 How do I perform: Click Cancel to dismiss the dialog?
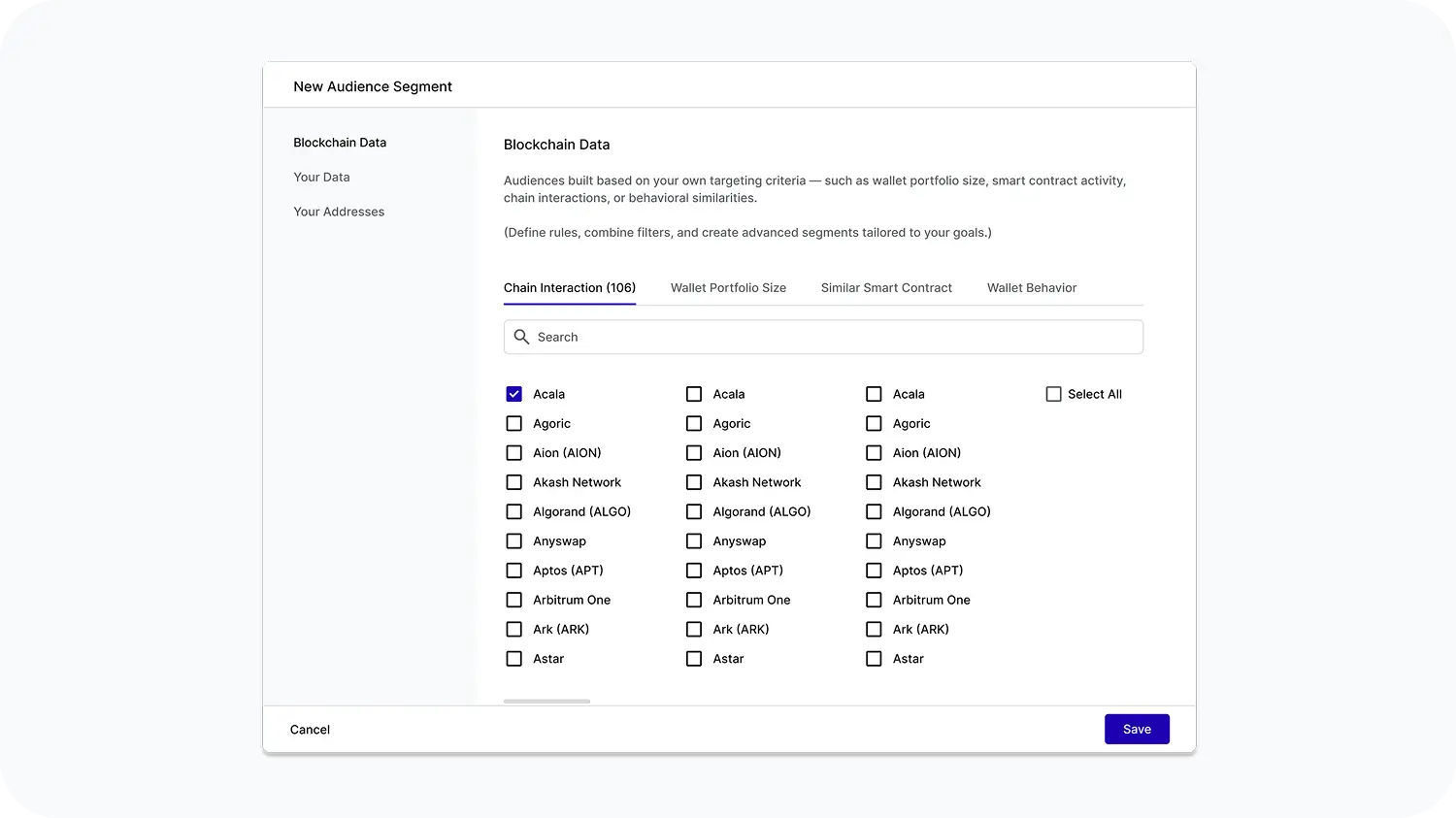pyautogui.click(x=310, y=730)
